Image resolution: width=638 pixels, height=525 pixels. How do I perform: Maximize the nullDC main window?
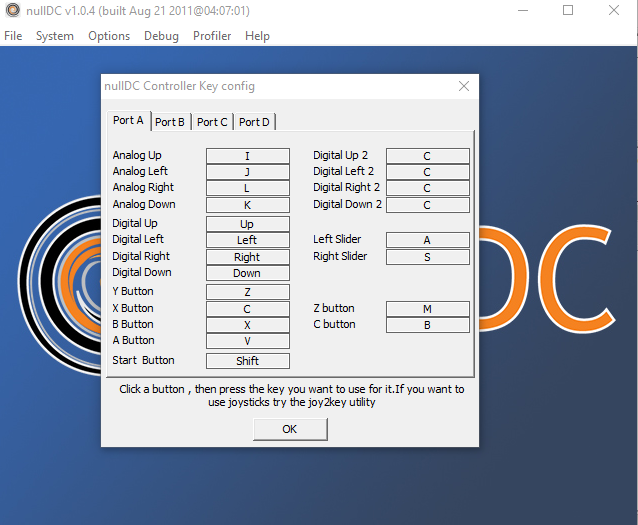pyautogui.click(x=568, y=10)
